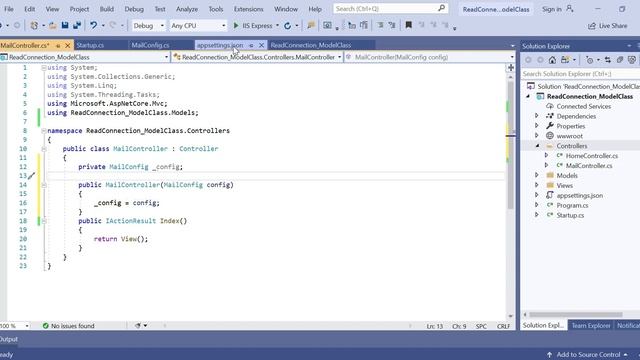This screenshot has height=360, width=640.
Task: Open the Analyze menu
Action: coord(187,9)
